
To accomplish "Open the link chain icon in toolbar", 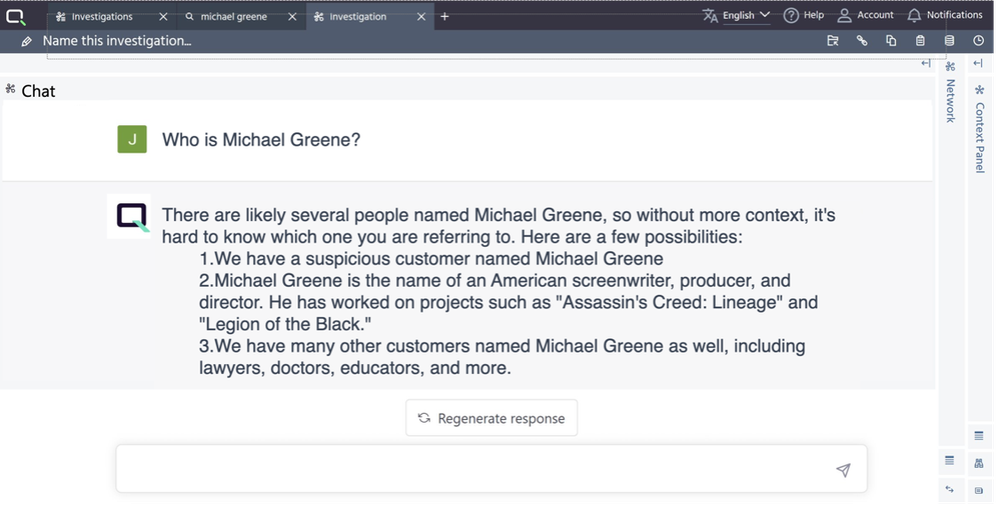I will coord(861,41).
